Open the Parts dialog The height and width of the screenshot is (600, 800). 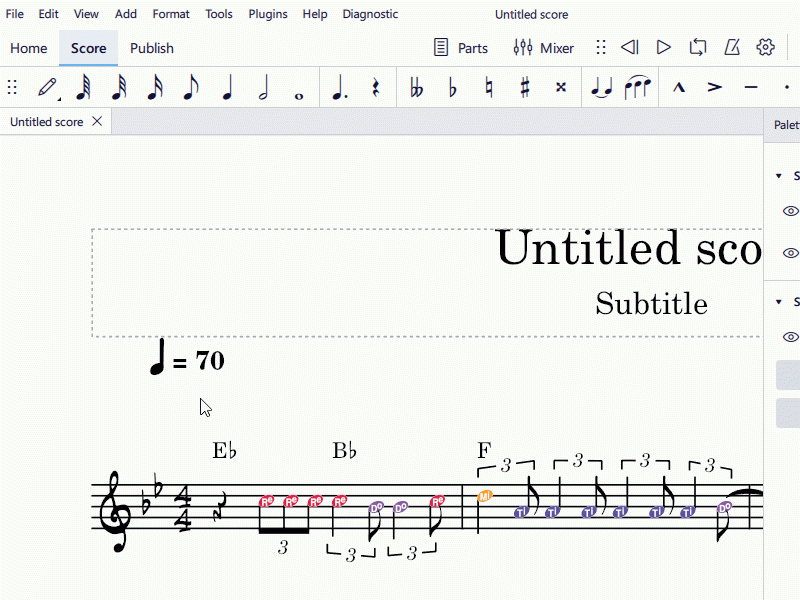[x=461, y=48]
